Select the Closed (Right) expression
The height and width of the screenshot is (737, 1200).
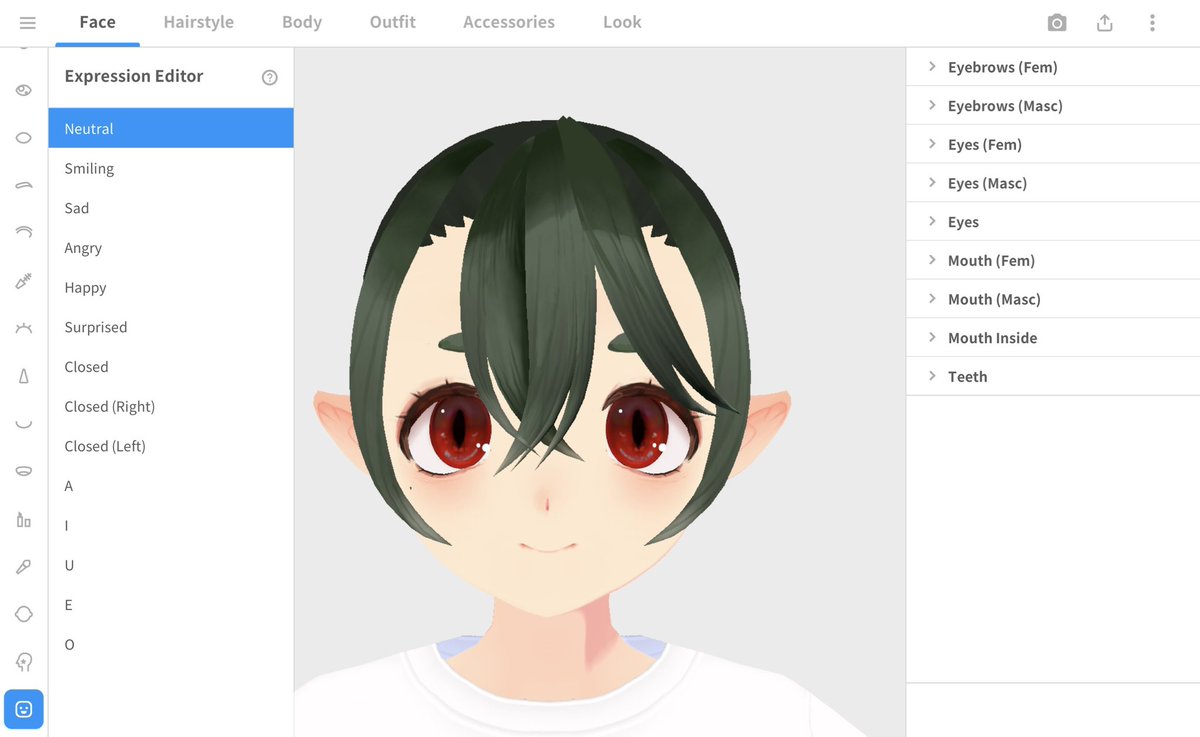click(x=171, y=406)
